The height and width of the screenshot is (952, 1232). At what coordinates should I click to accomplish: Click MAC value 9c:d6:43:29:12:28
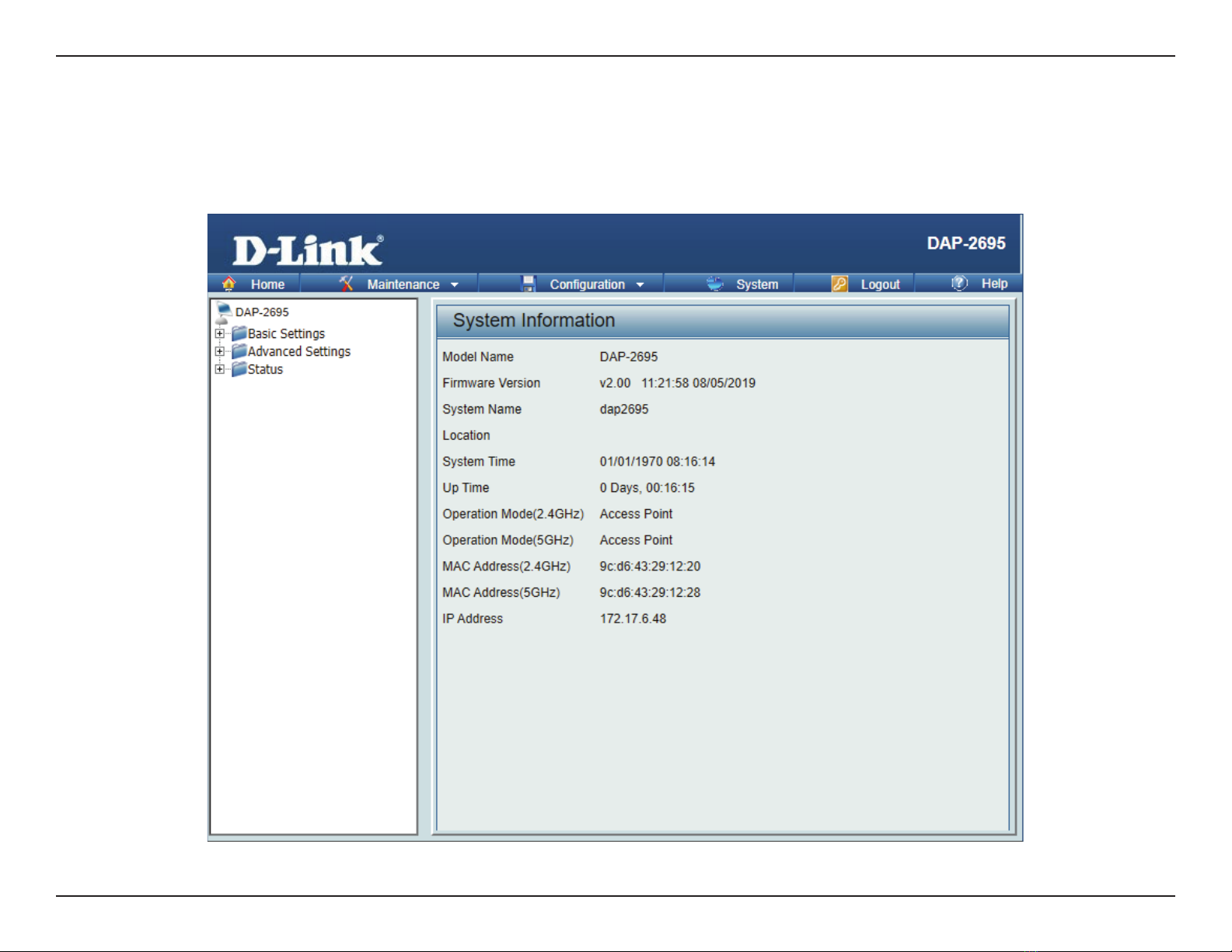pos(650,592)
